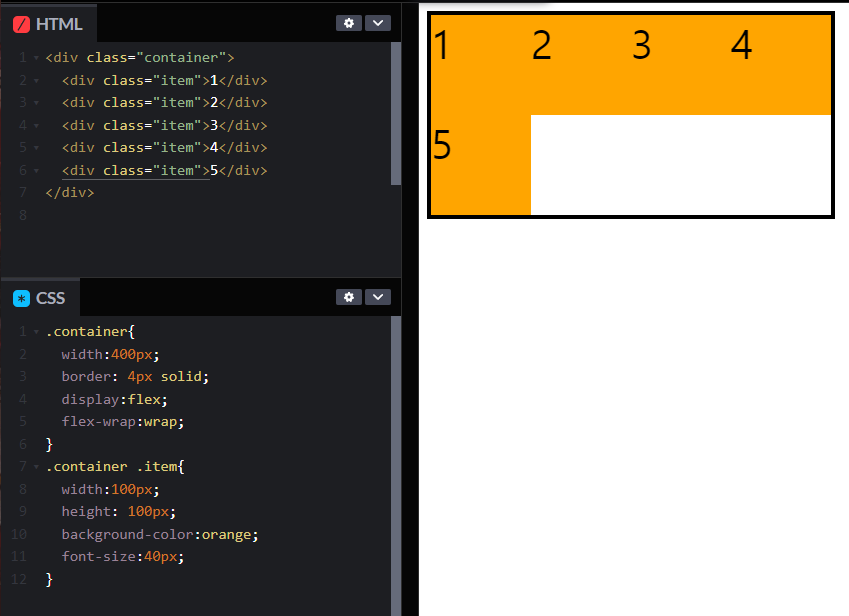Click the item 5 div code line
This screenshot has width=849, height=616.
[x=165, y=170]
